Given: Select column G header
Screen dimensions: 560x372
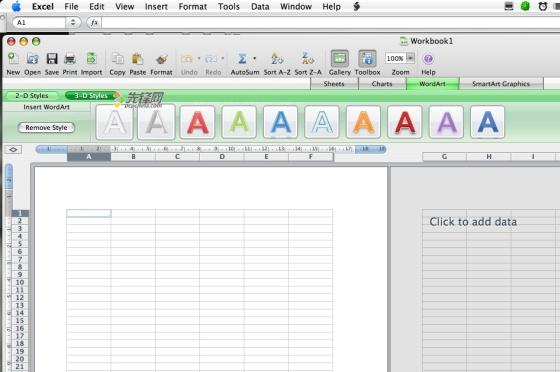Looking at the screenshot, I should pos(444,157).
